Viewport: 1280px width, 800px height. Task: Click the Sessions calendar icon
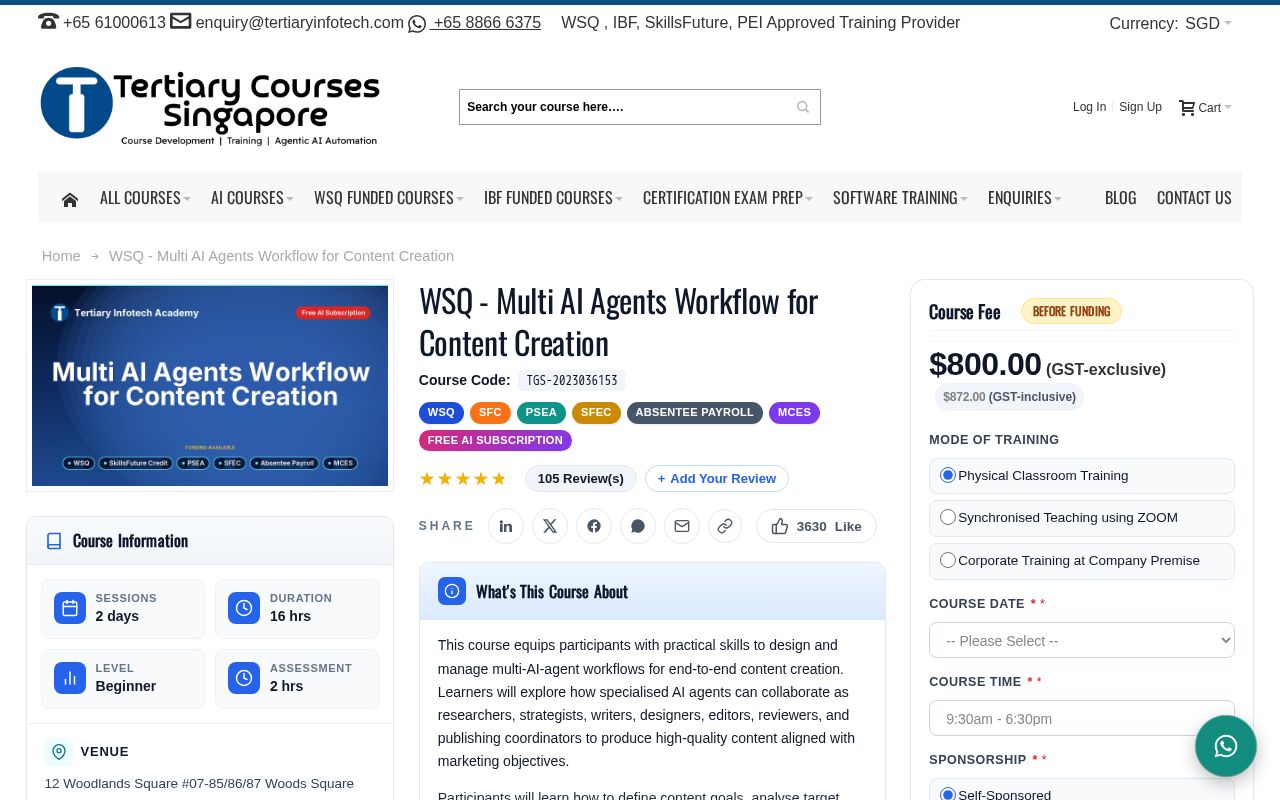(x=70, y=608)
